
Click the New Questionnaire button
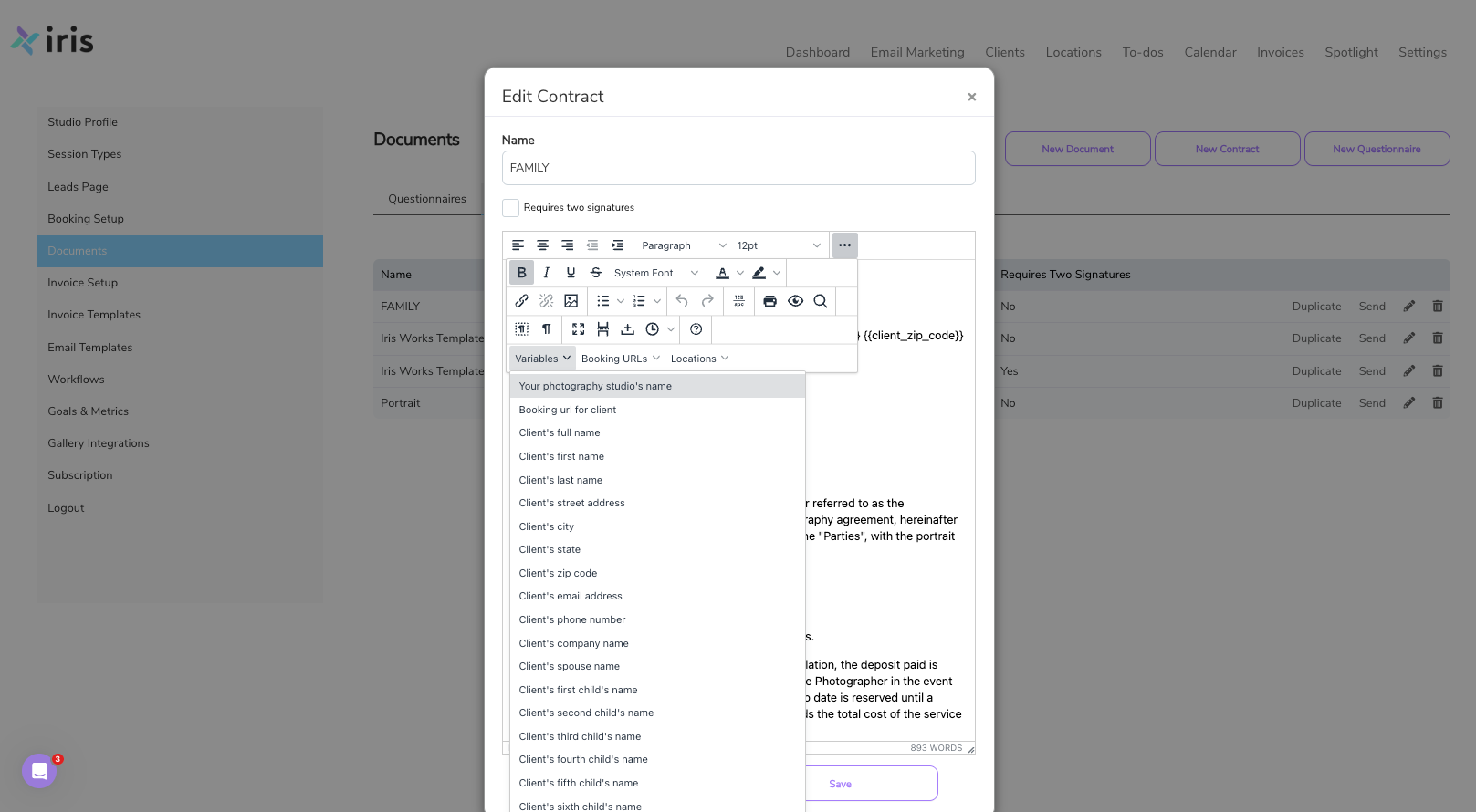1377,149
